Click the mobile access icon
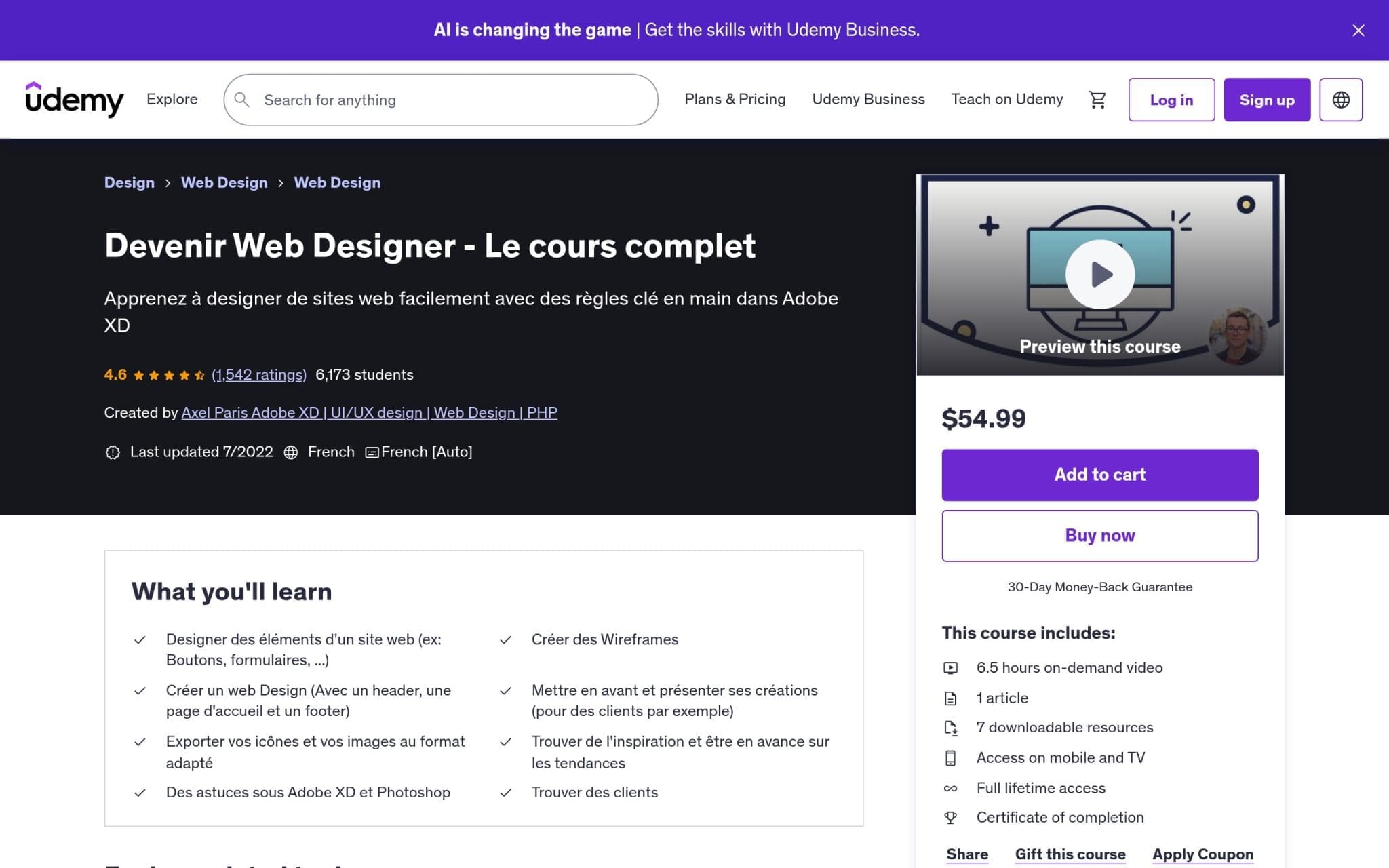1389x868 pixels. [x=950, y=758]
